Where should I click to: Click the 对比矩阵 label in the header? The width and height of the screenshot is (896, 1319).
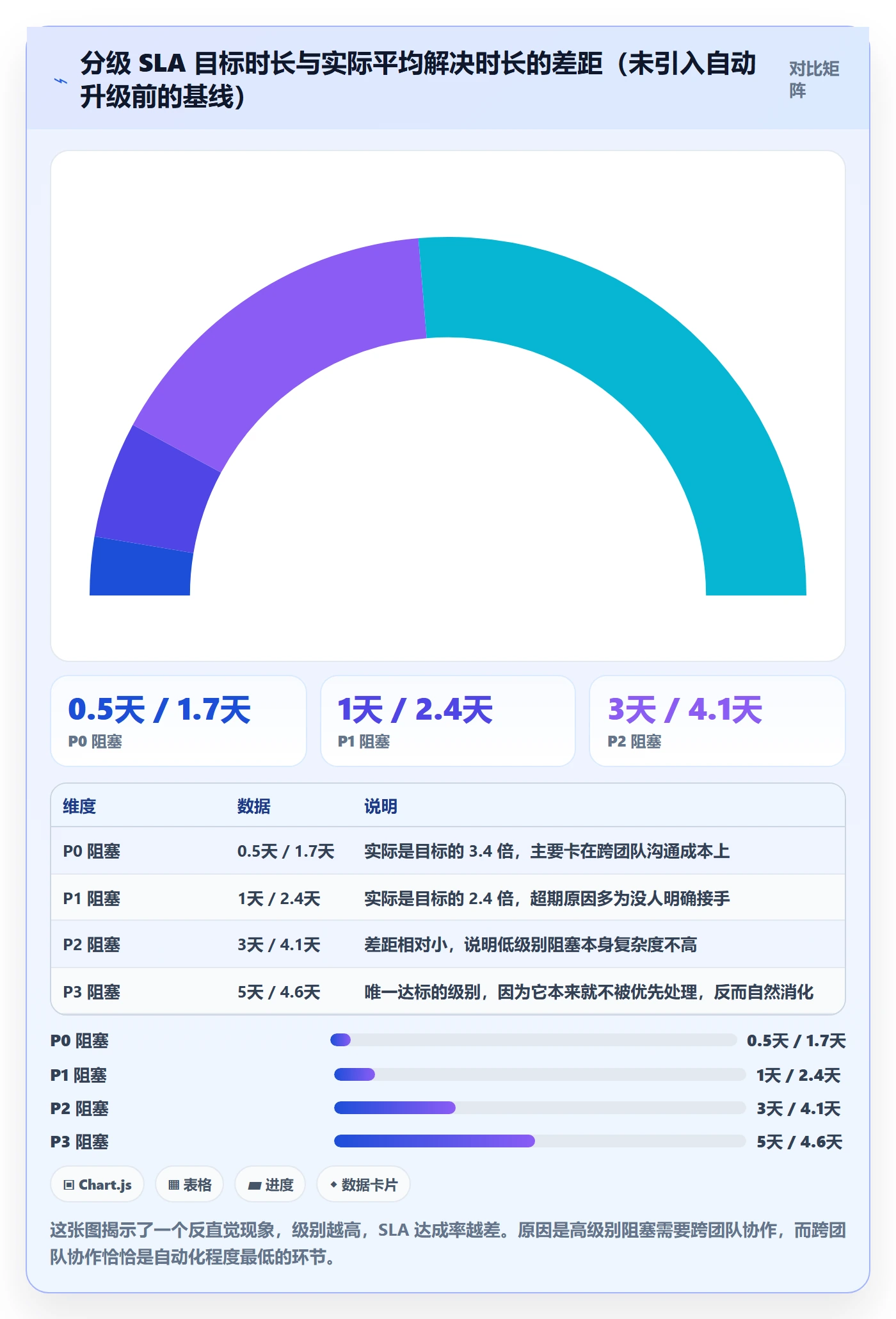pyautogui.click(x=814, y=80)
